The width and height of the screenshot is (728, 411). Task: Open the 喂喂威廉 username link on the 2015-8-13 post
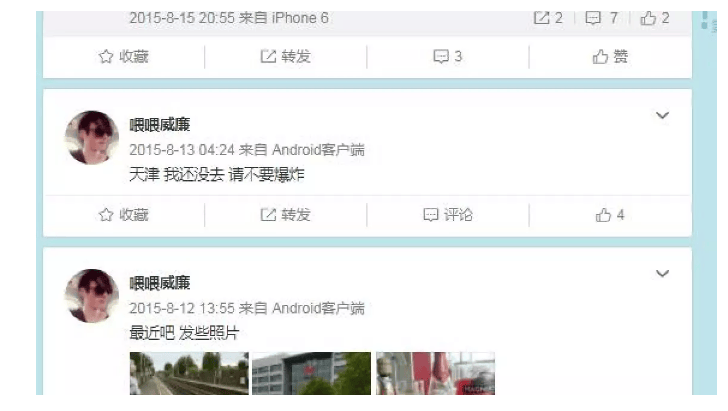point(160,124)
